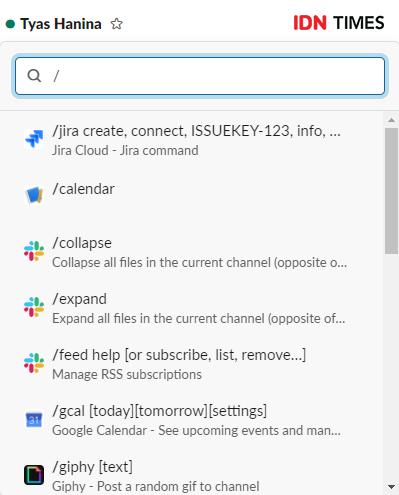399x495 pixels.
Task: Click the magnifier search icon
Action: [34, 76]
